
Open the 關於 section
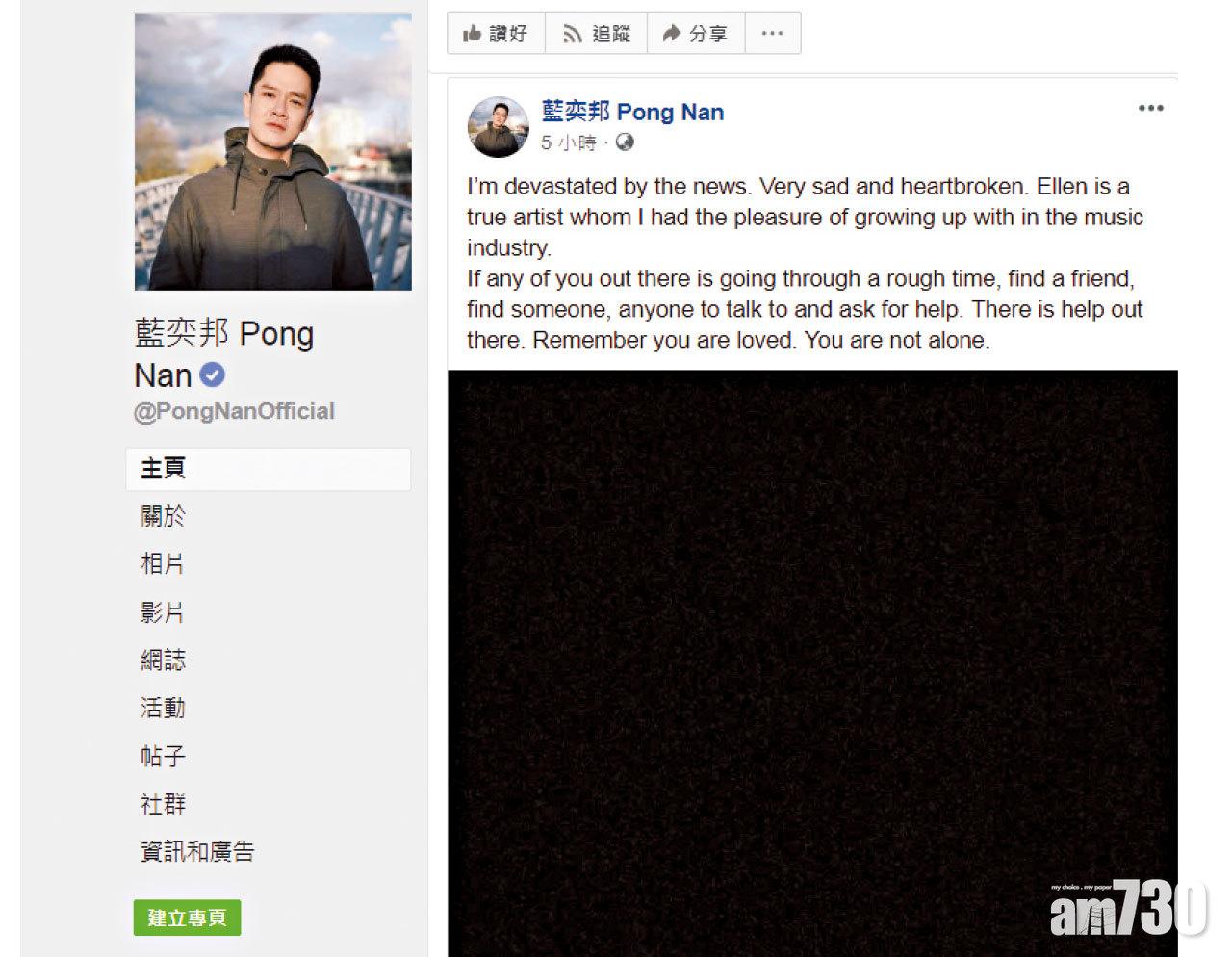164,516
